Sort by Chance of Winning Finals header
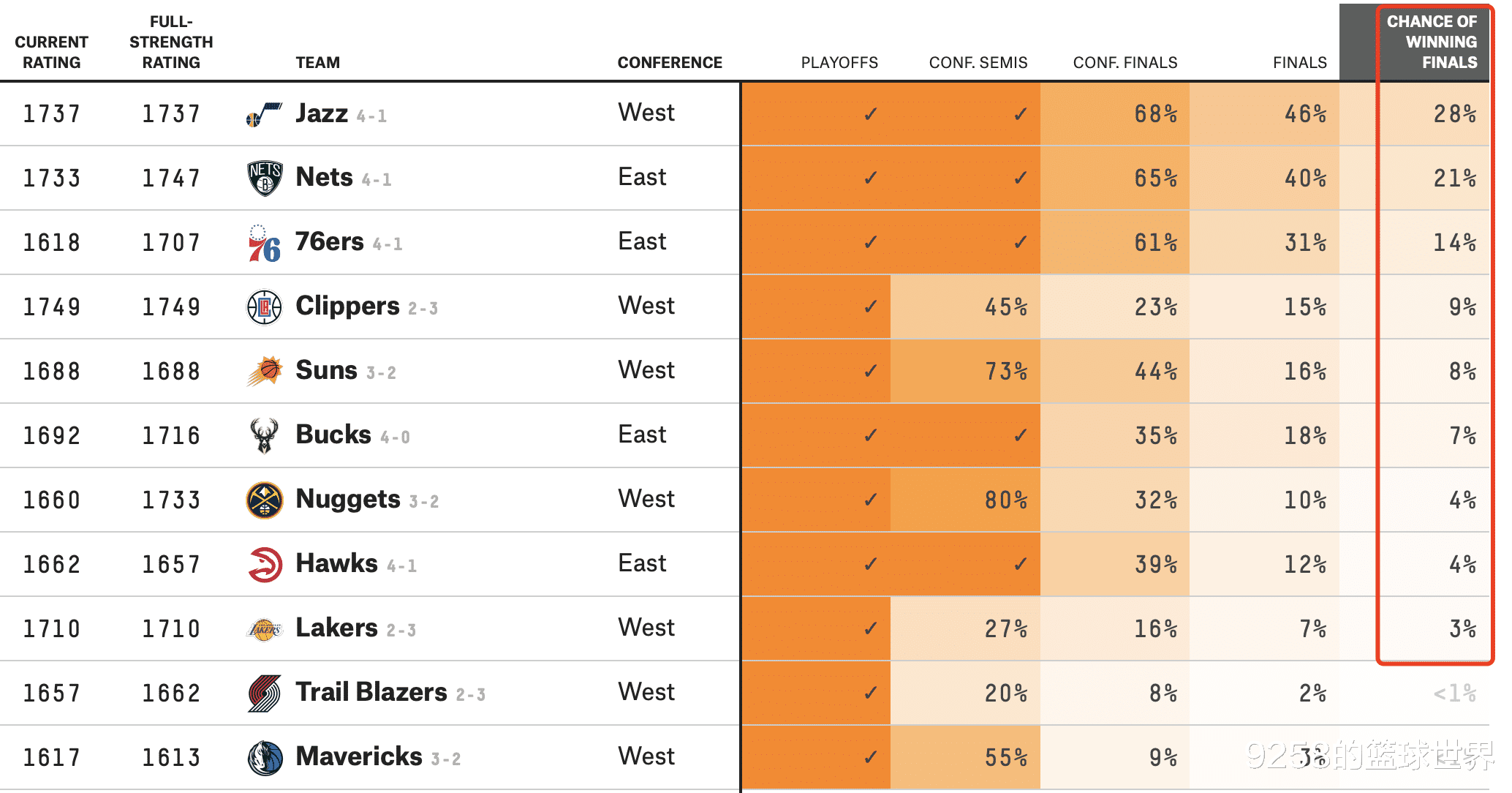1512x793 pixels. point(1432,42)
